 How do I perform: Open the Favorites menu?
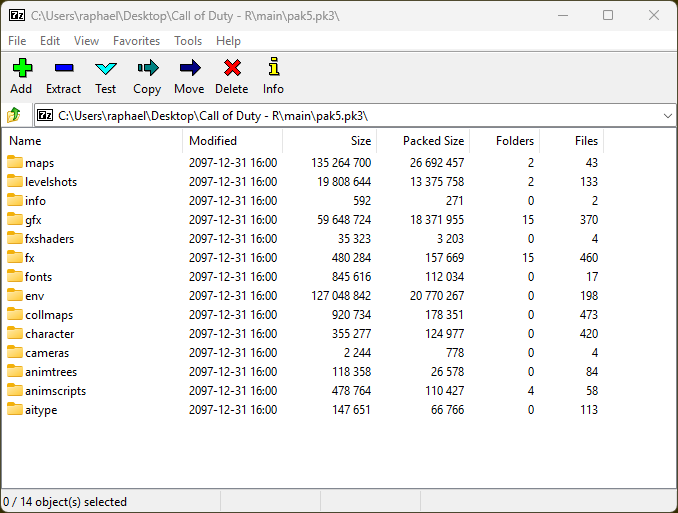tap(137, 41)
